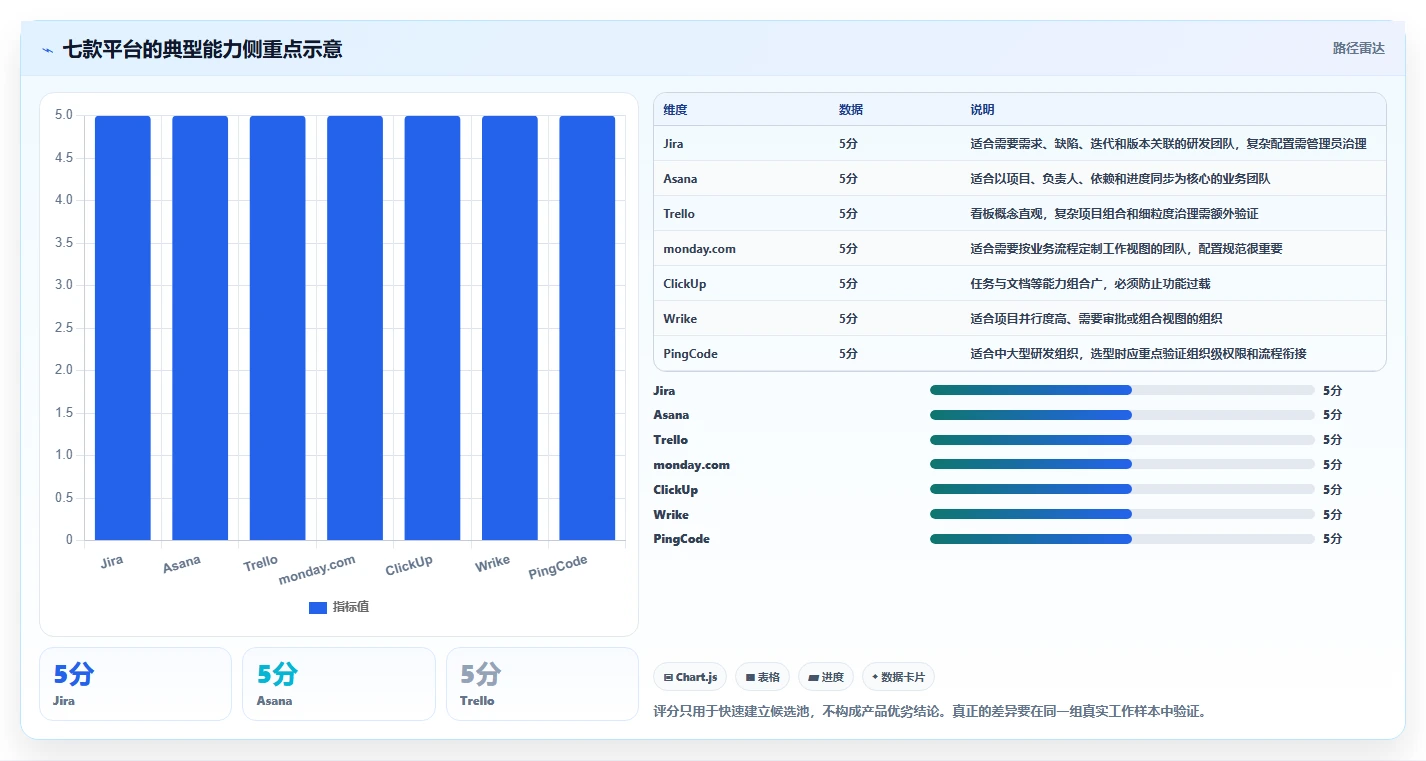
Task: Click the 5分 score in the PingCode table row
Action: 848,354
